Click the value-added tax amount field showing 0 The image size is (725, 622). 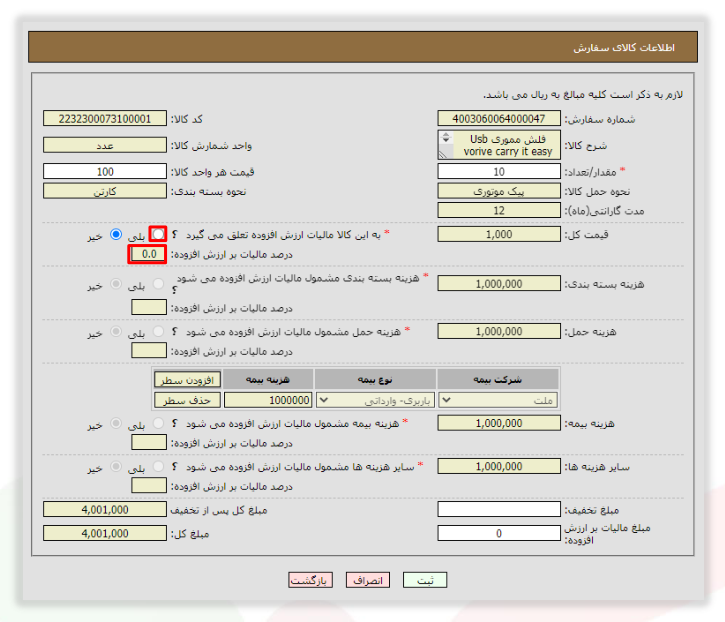tap(499, 533)
